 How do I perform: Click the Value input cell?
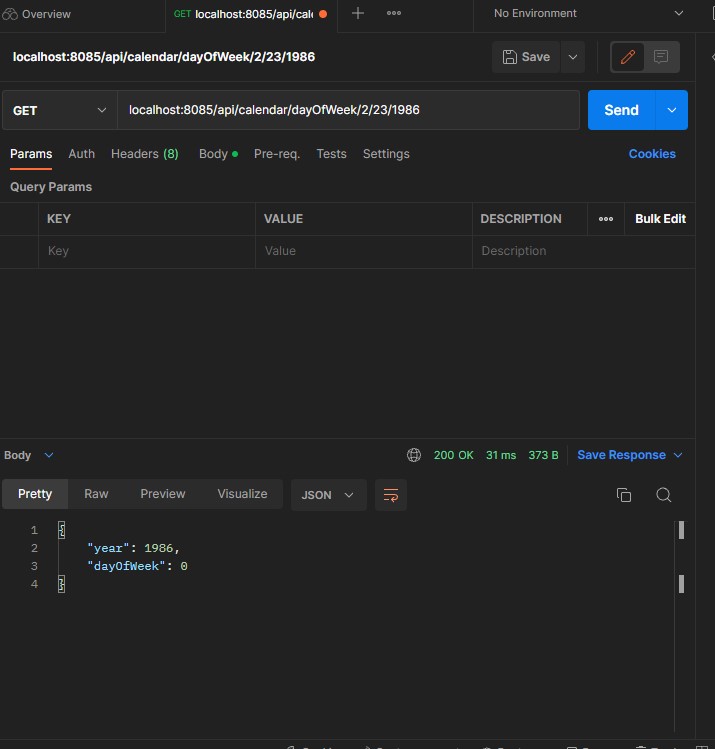tap(363, 251)
